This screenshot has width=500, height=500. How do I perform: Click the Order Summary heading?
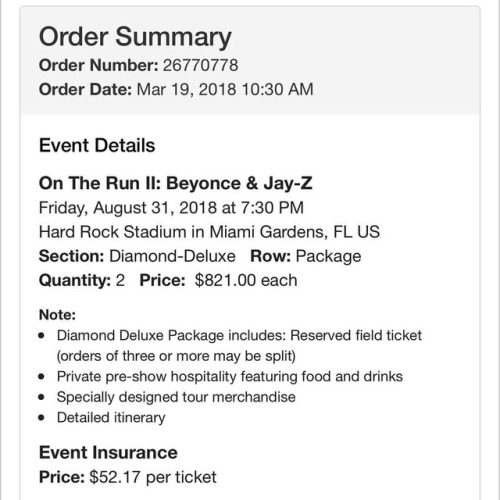point(135,37)
